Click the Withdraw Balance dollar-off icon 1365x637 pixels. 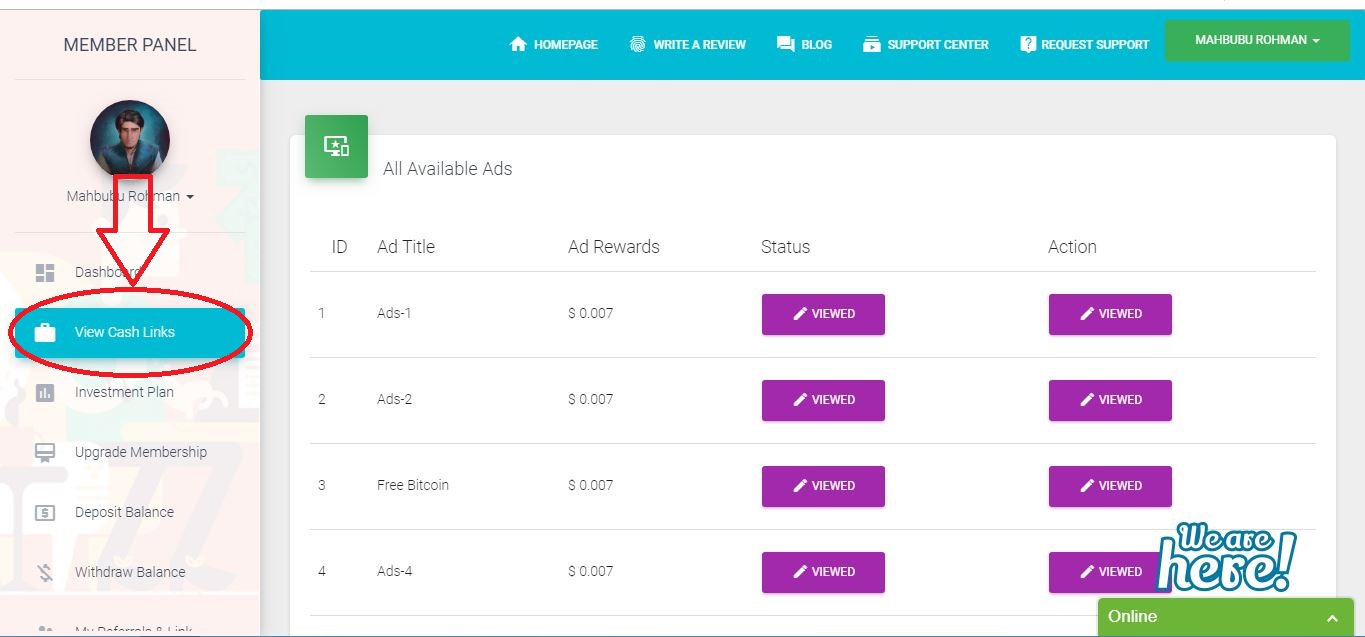tap(45, 573)
